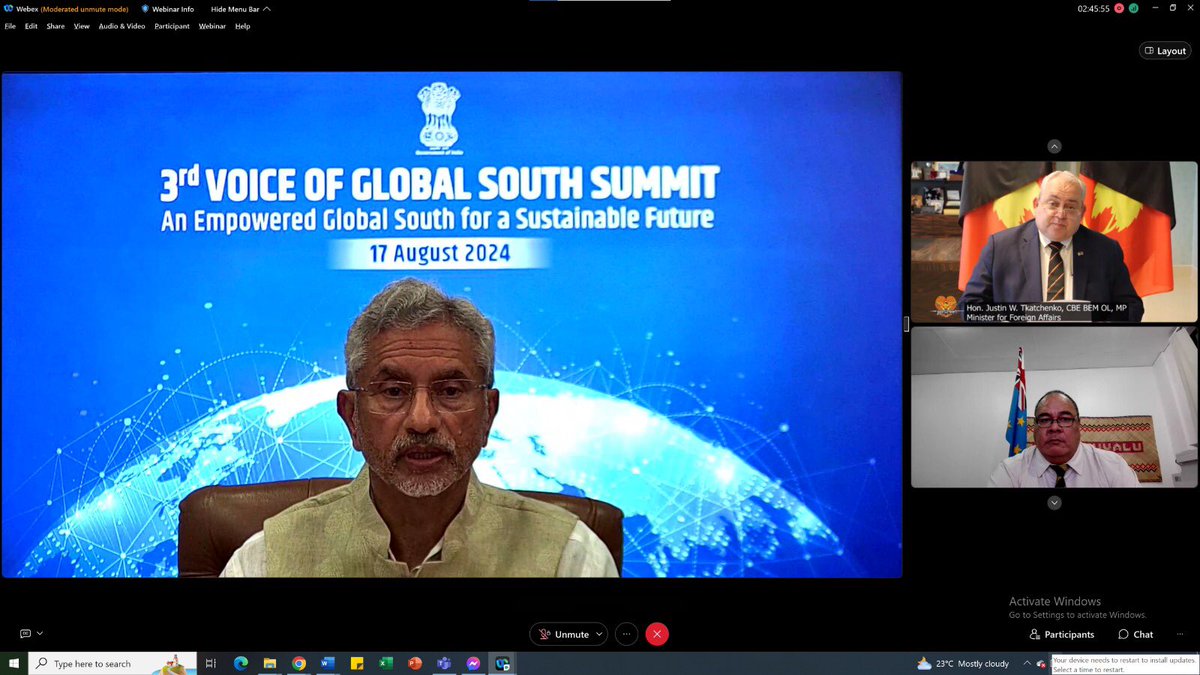This screenshot has height=675, width=1200.
Task: Click the panel divider handle beside the main video
Action: pos(906,324)
